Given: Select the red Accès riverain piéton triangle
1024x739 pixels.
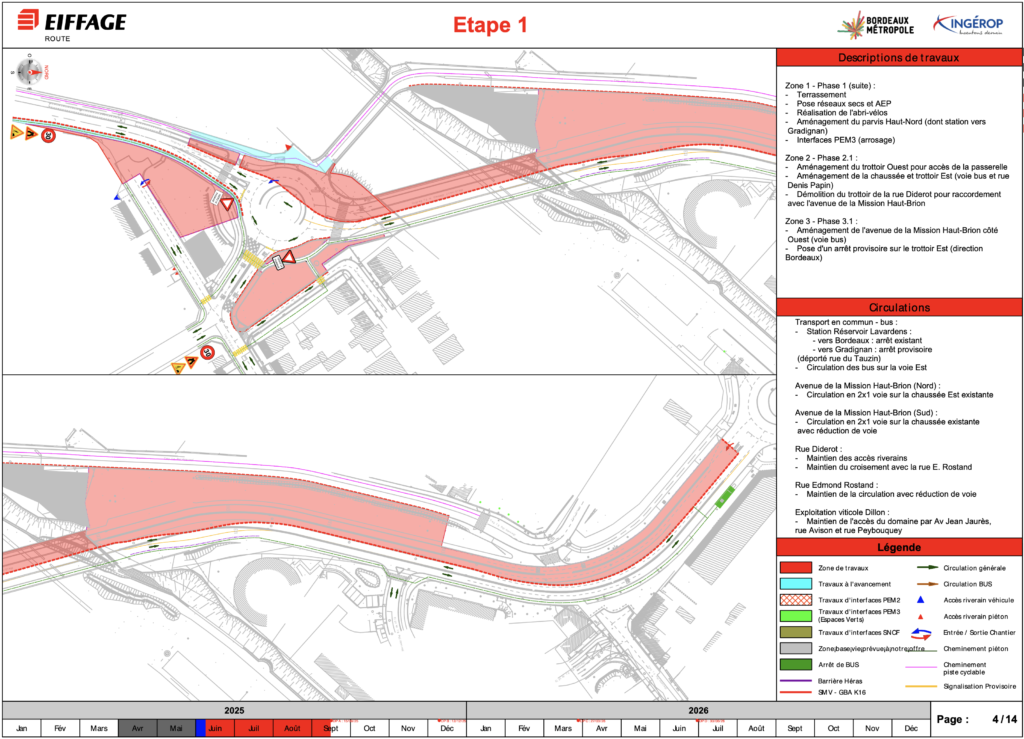Looking at the screenshot, I should tap(921, 616).
